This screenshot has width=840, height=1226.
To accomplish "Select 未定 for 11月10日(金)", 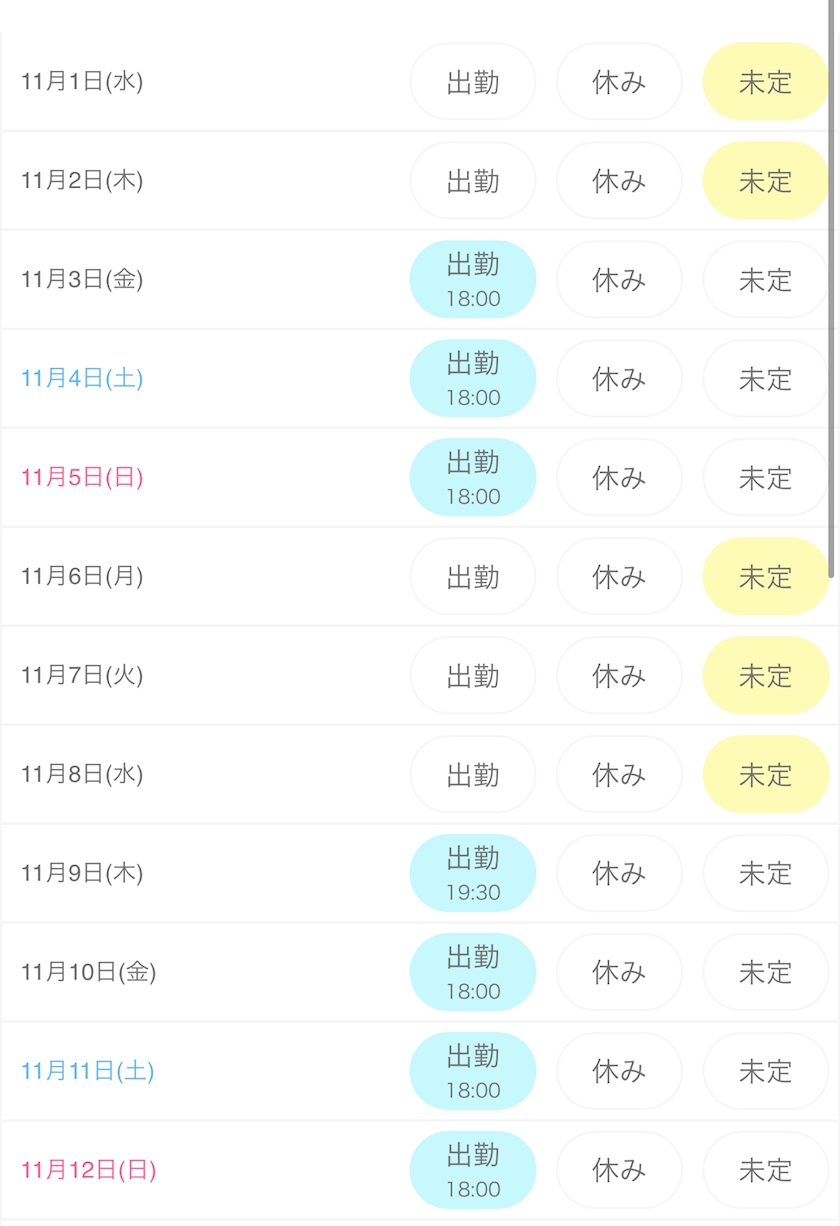I will [765, 973].
